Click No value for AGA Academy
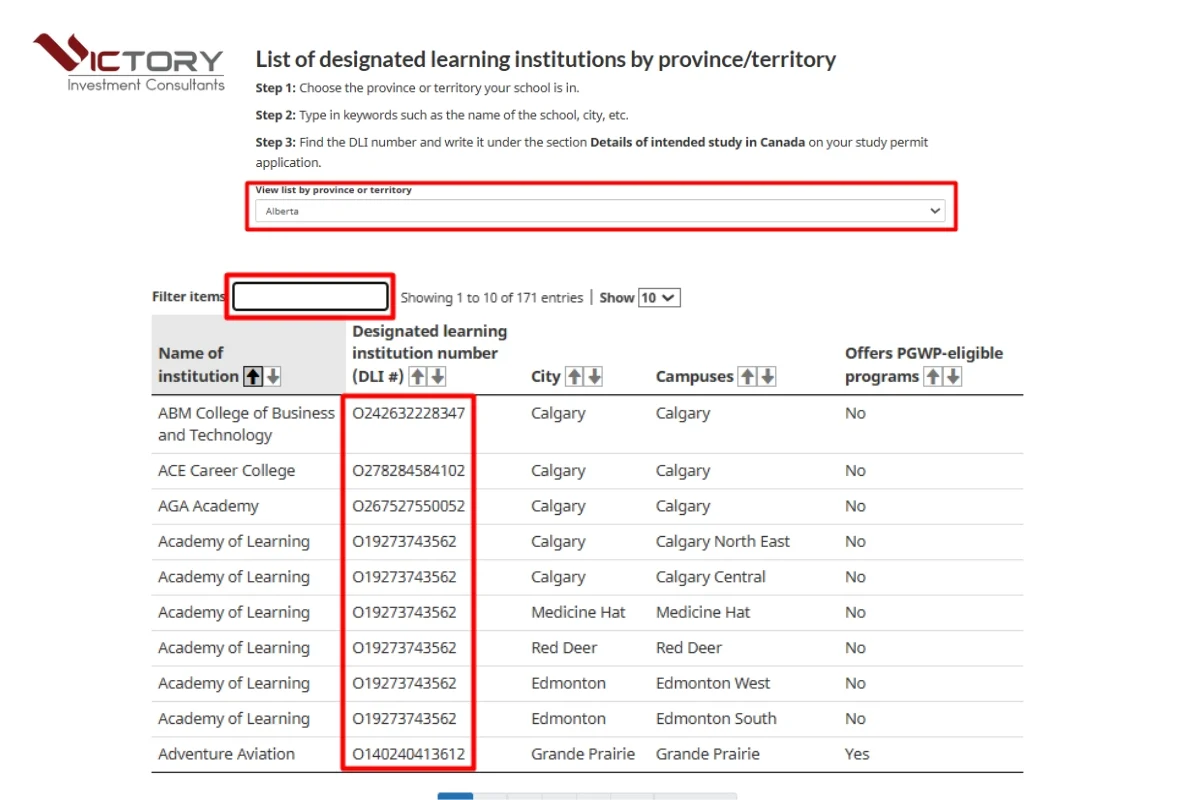The height and width of the screenshot is (800, 1200). (855, 506)
